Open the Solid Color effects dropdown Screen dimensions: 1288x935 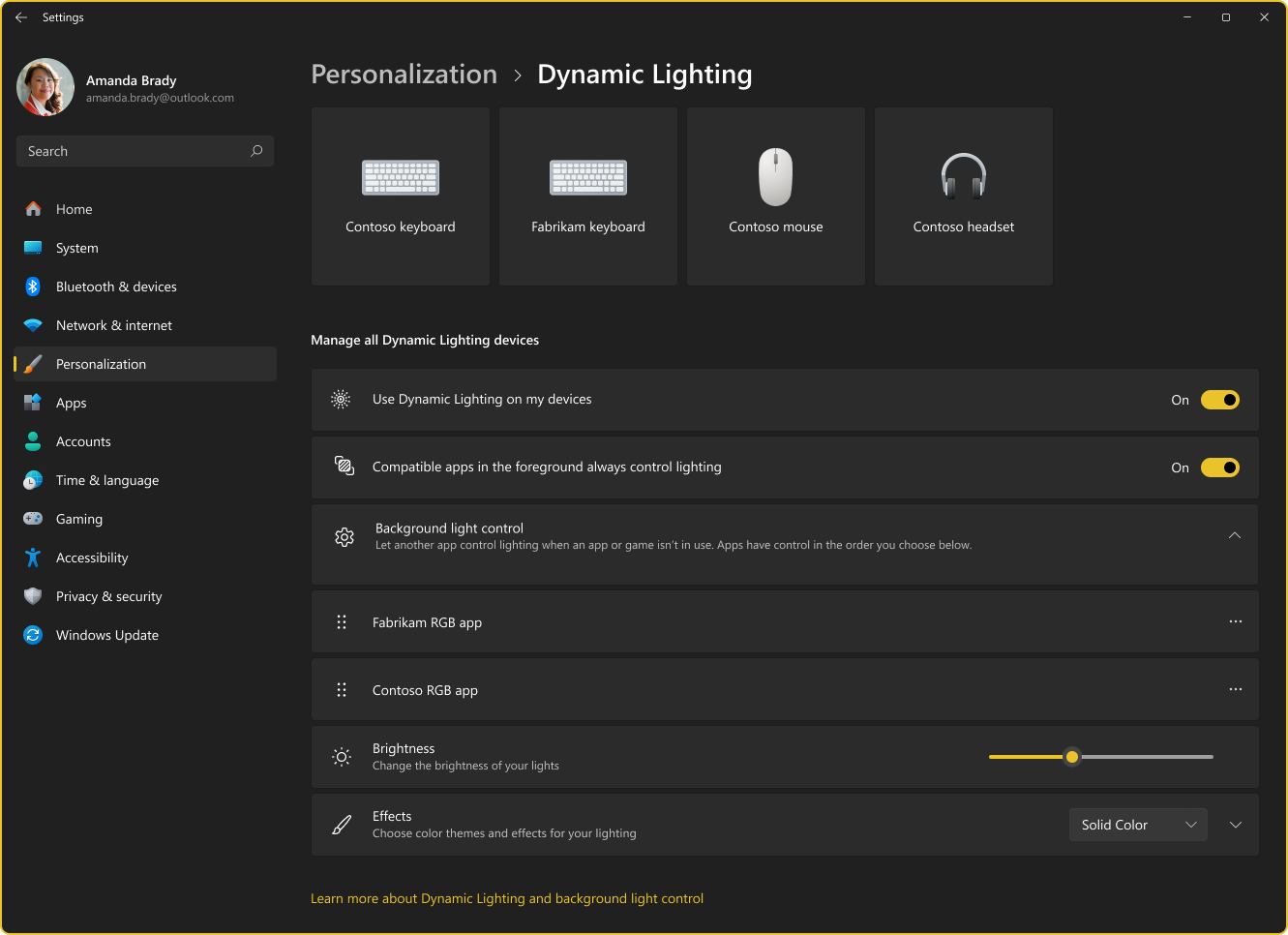[1138, 824]
